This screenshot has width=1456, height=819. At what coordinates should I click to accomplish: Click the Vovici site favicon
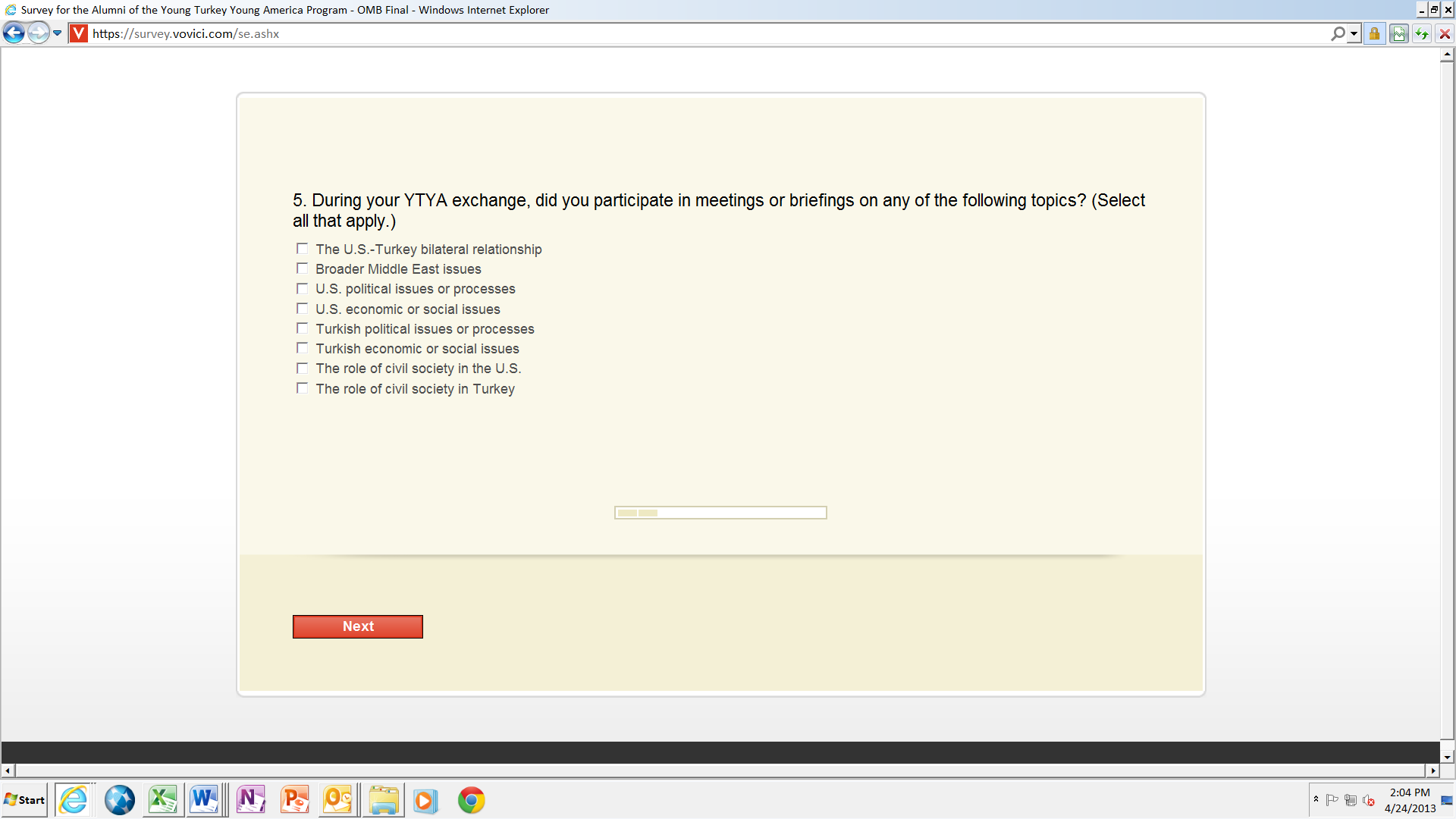78,33
